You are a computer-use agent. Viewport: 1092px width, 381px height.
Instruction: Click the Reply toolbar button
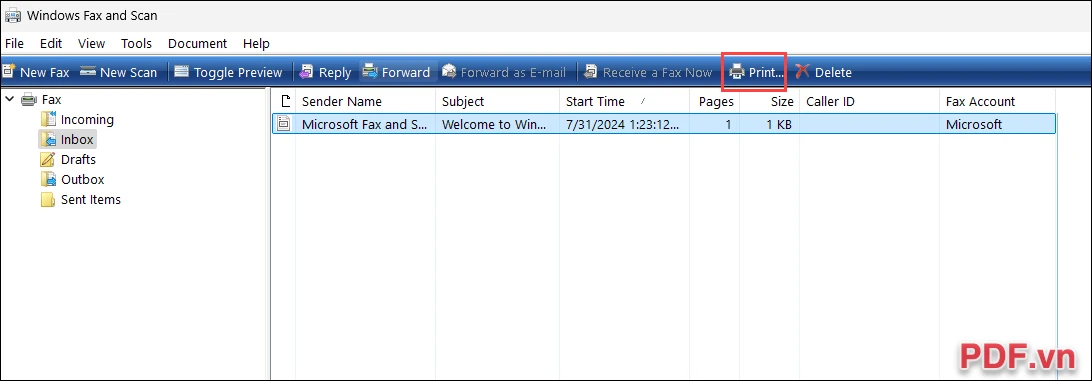[x=326, y=72]
